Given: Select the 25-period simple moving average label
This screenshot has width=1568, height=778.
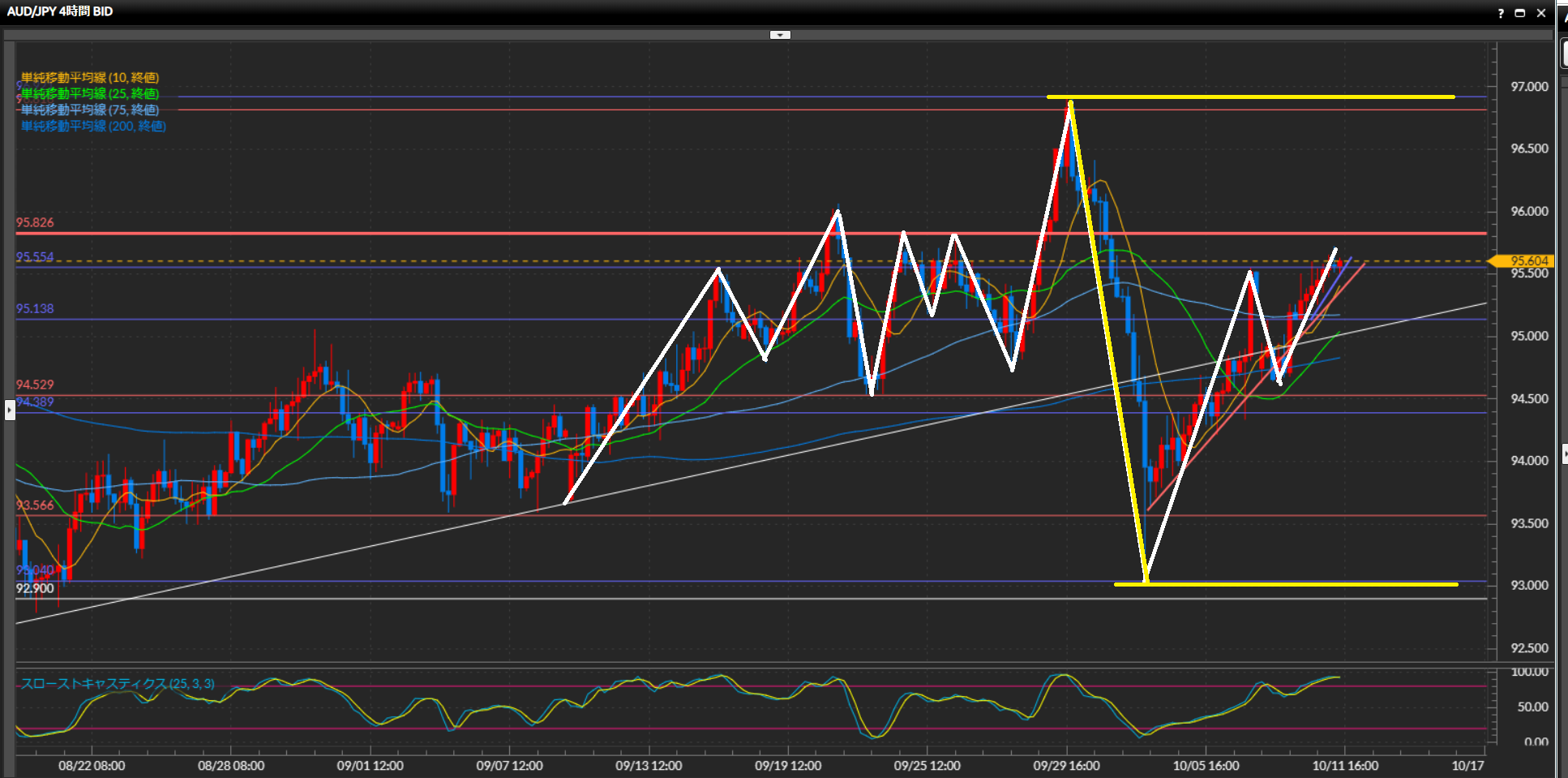Looking at the screenshot, I should click(x=89, y=94).
